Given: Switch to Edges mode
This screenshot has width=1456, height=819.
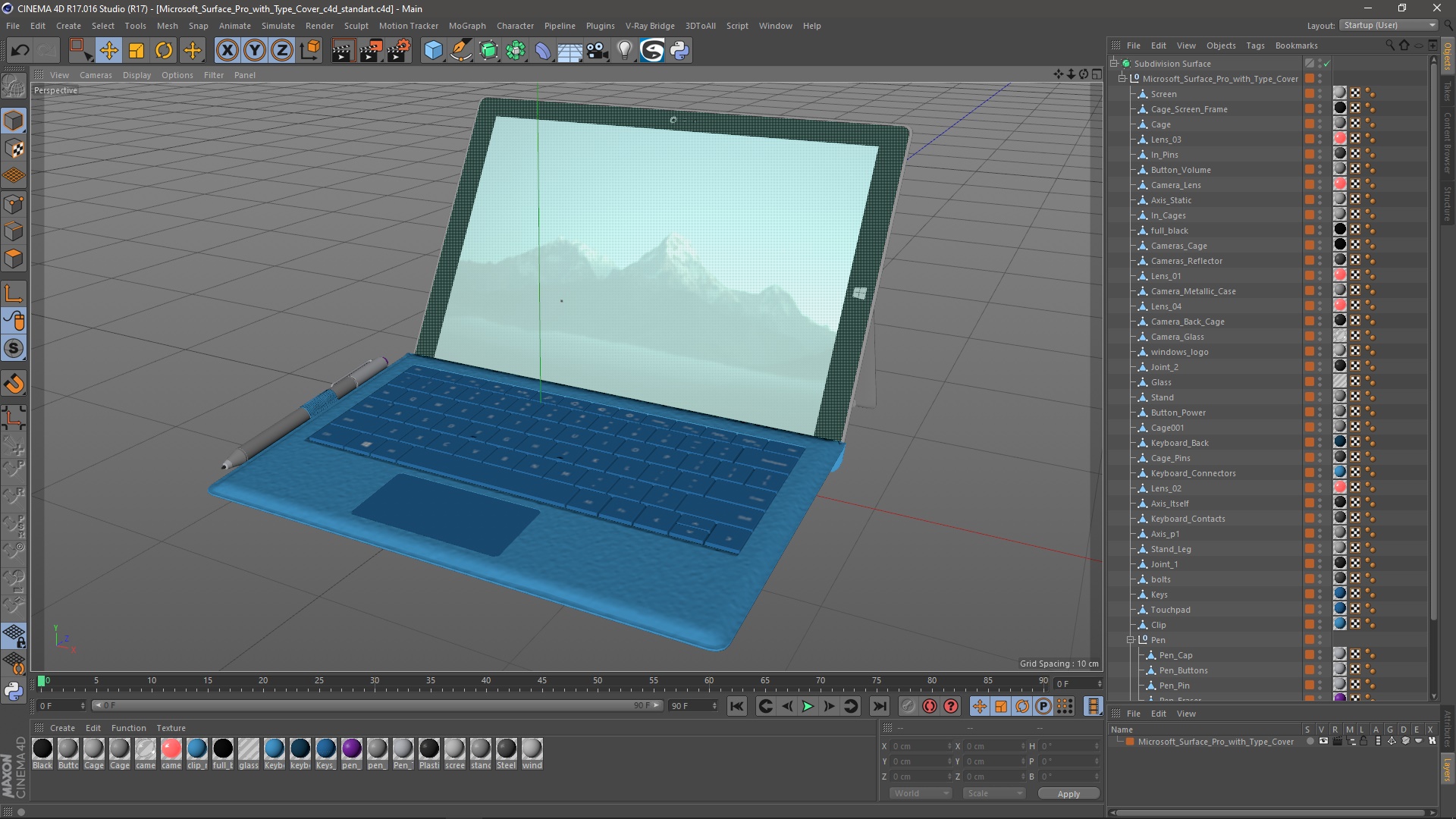Looking at the screenshot, I should (x=14, y=231).
